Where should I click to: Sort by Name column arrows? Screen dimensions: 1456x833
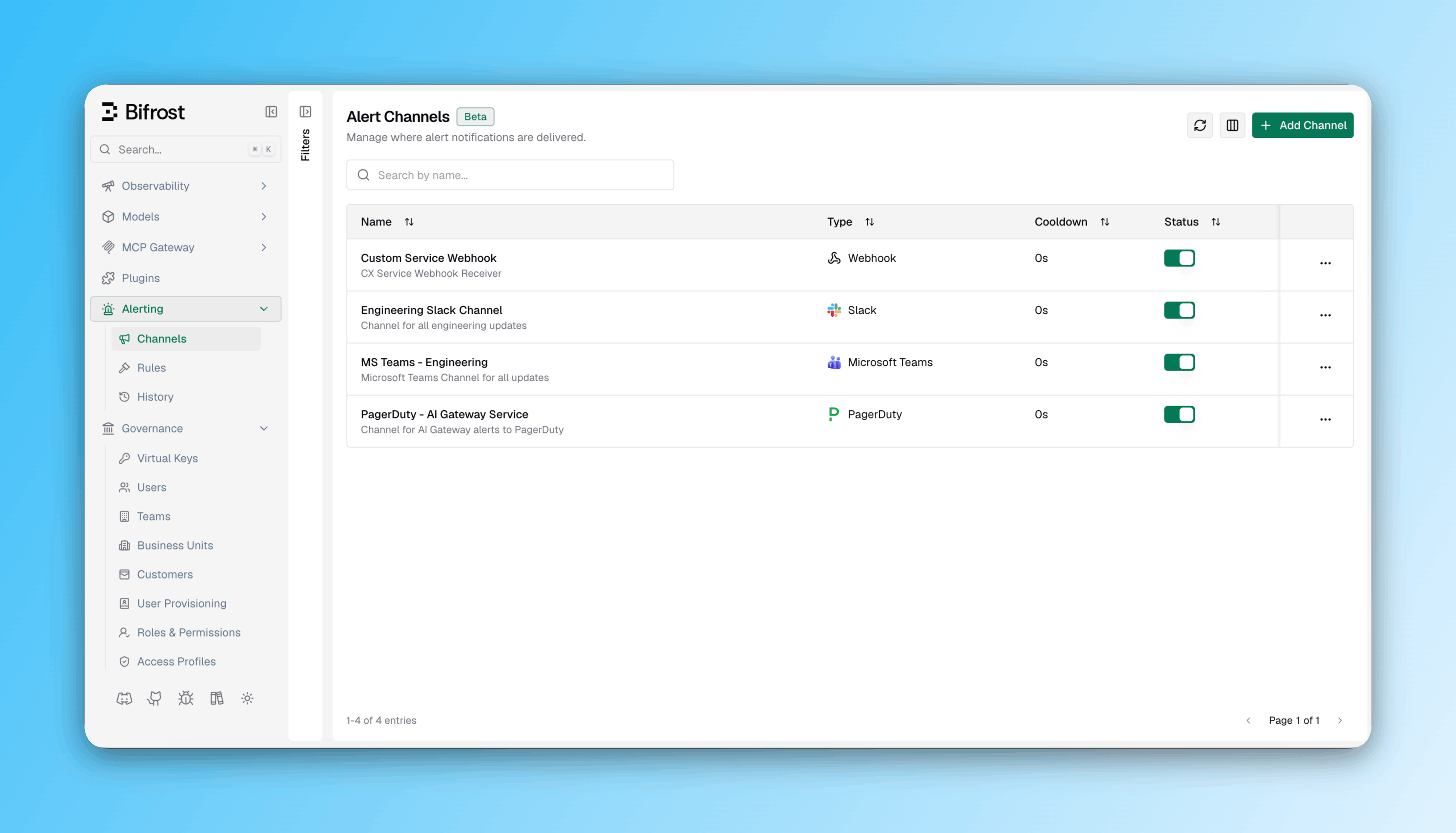click(x=409, y=222)
